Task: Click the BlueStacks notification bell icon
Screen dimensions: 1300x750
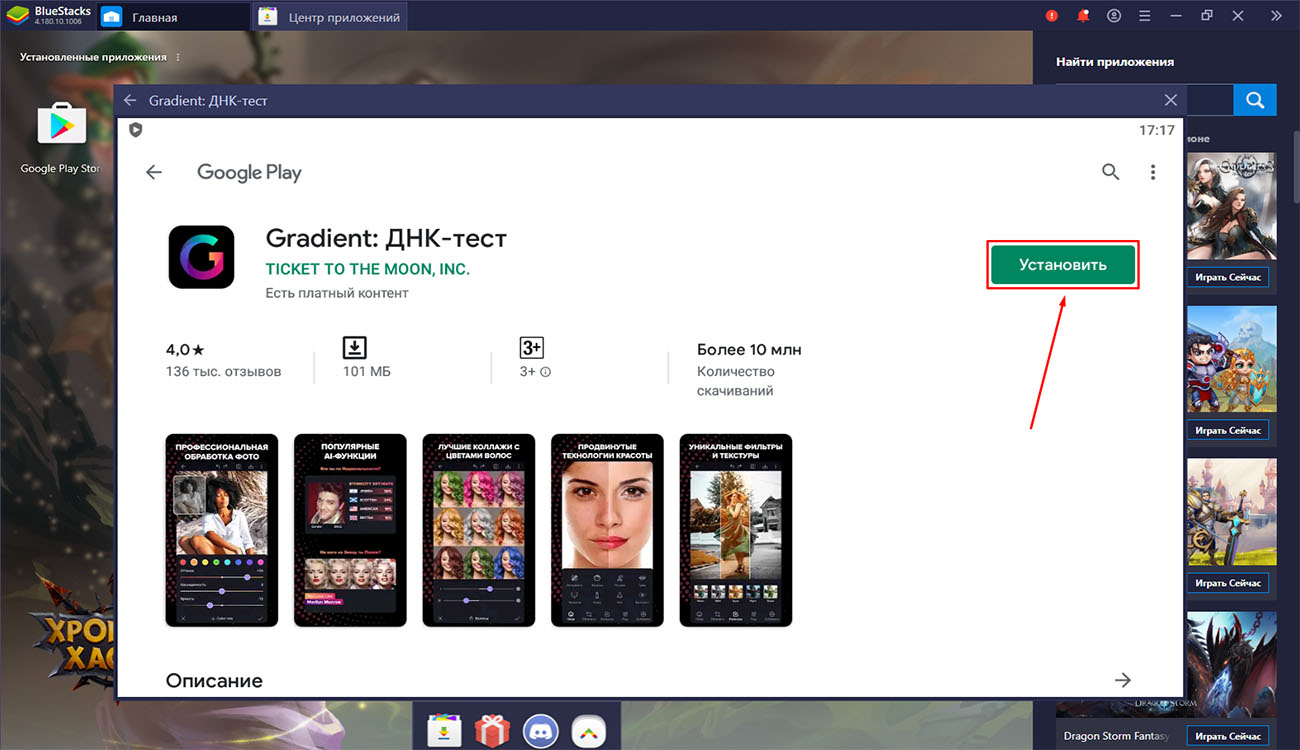Action: [x=1082, y=16]
